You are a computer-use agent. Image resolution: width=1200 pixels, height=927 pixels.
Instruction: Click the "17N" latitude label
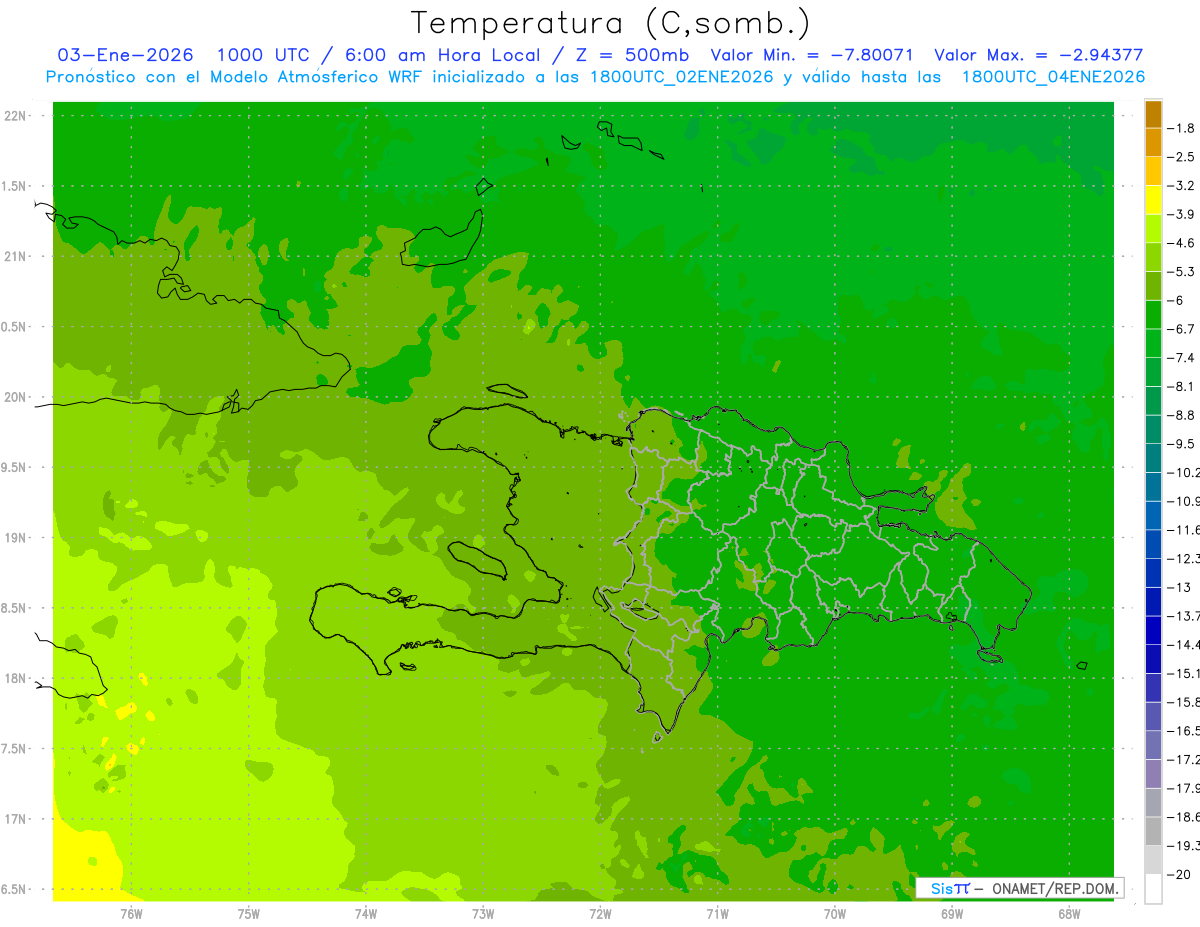[16, 819]
